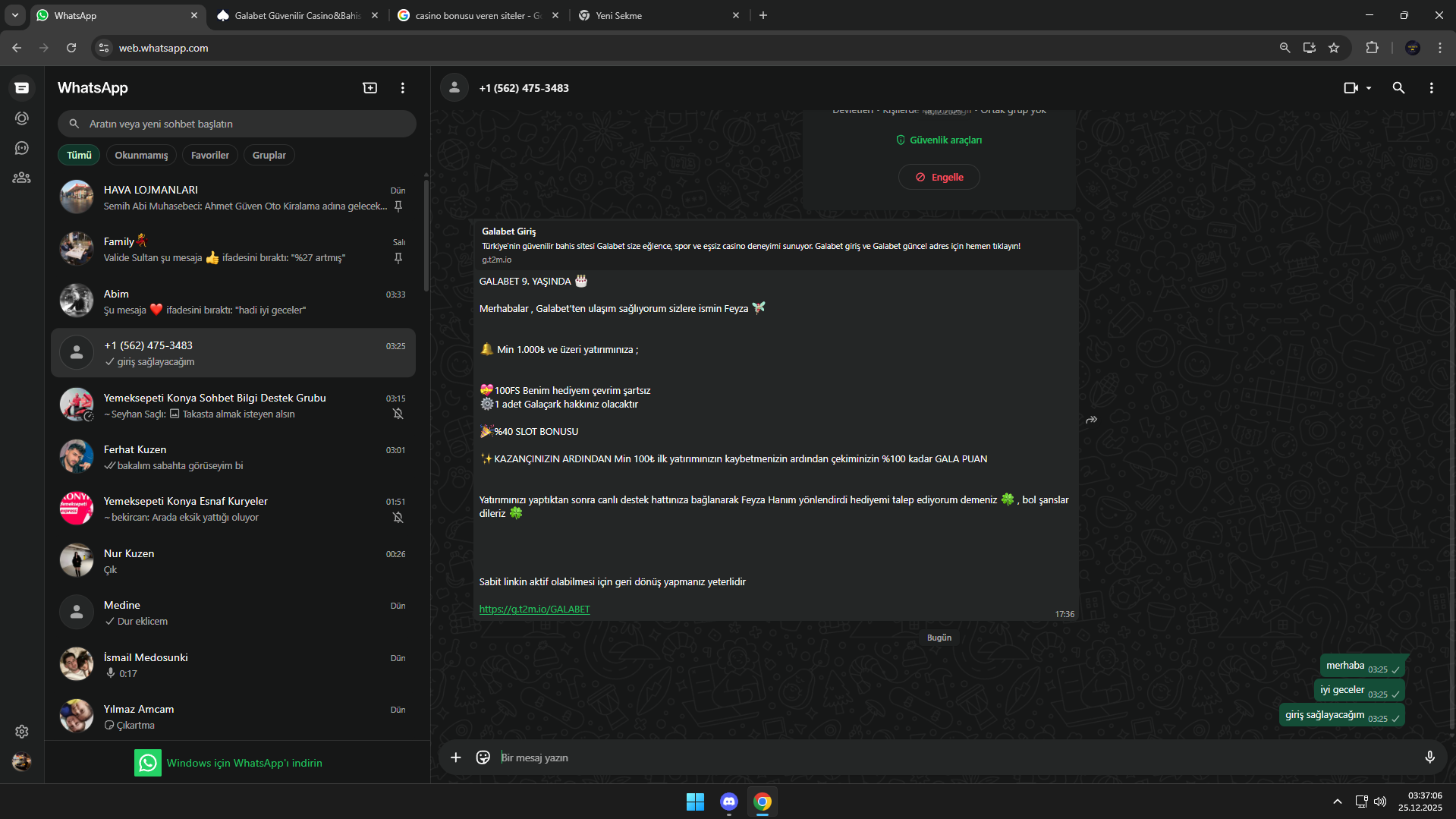Open WhatsApp settings gear
Image resolution: width=1456 pixels, height=819 pixels.
tap(22, 732)
